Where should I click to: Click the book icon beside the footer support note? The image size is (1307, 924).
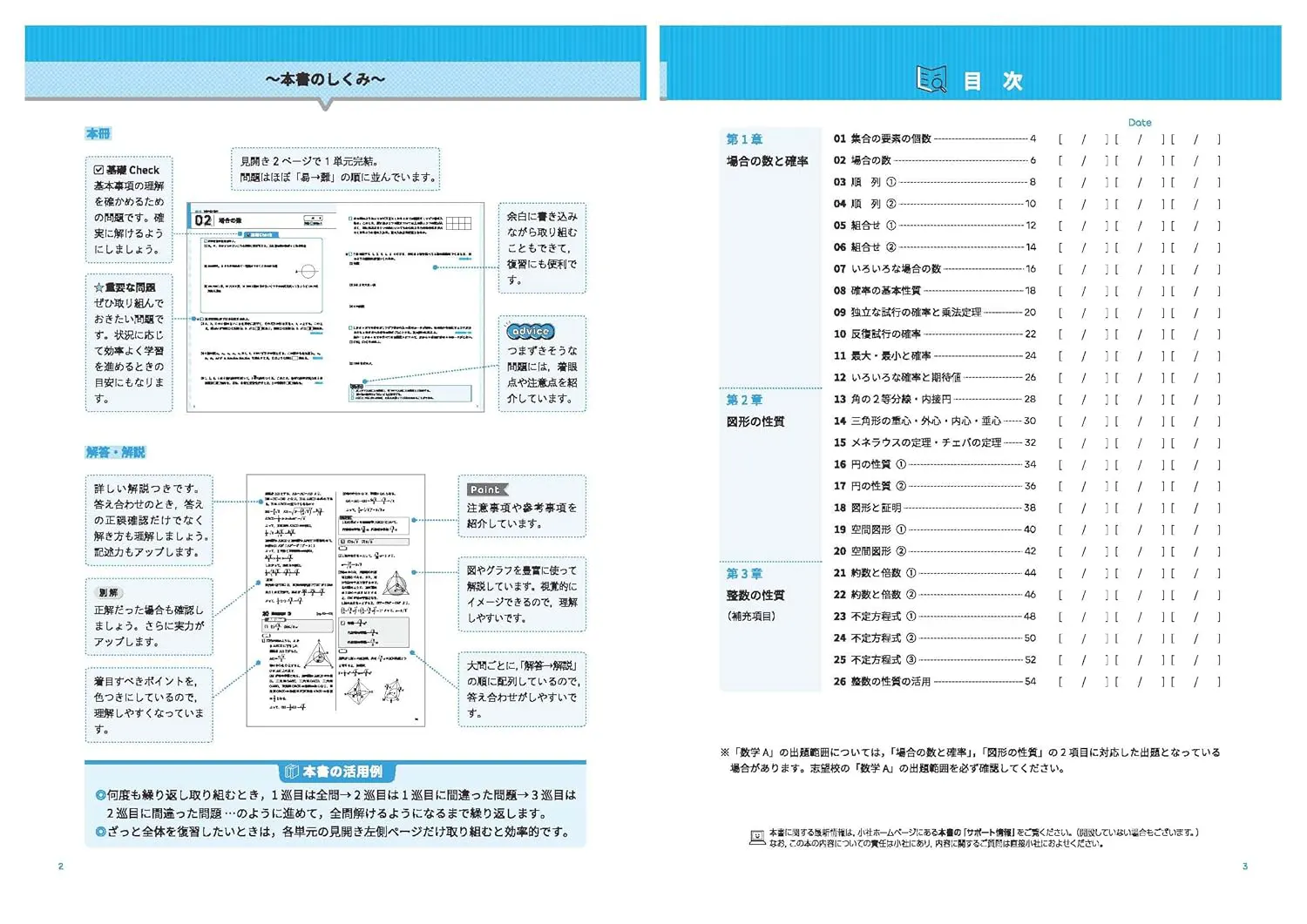(x=757, y=838)
